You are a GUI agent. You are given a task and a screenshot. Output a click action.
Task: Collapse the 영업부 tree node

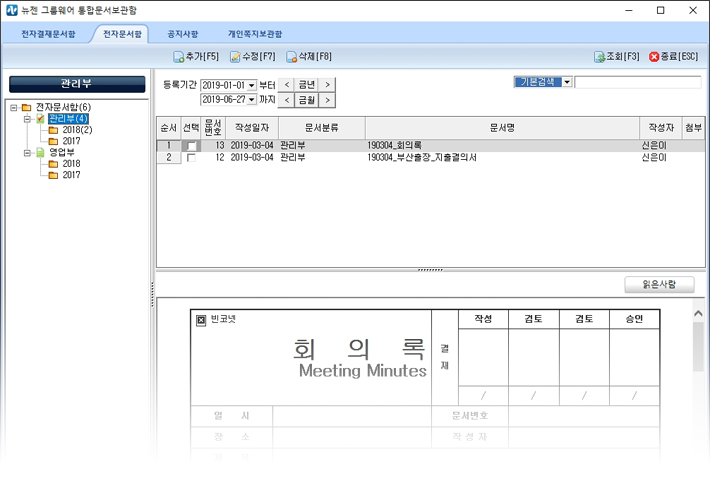pyautogui.click(x=27, y=153)
